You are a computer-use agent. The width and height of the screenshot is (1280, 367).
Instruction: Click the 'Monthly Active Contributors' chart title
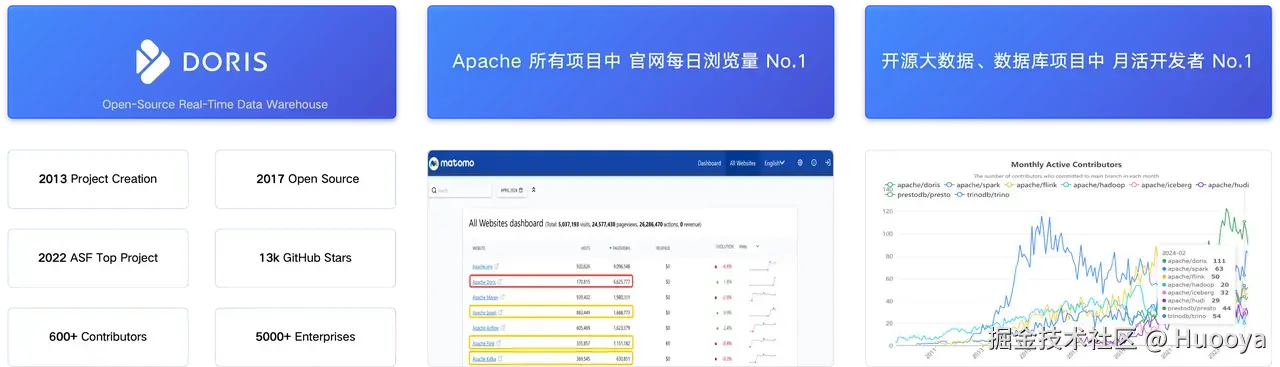coord(1066,164)
